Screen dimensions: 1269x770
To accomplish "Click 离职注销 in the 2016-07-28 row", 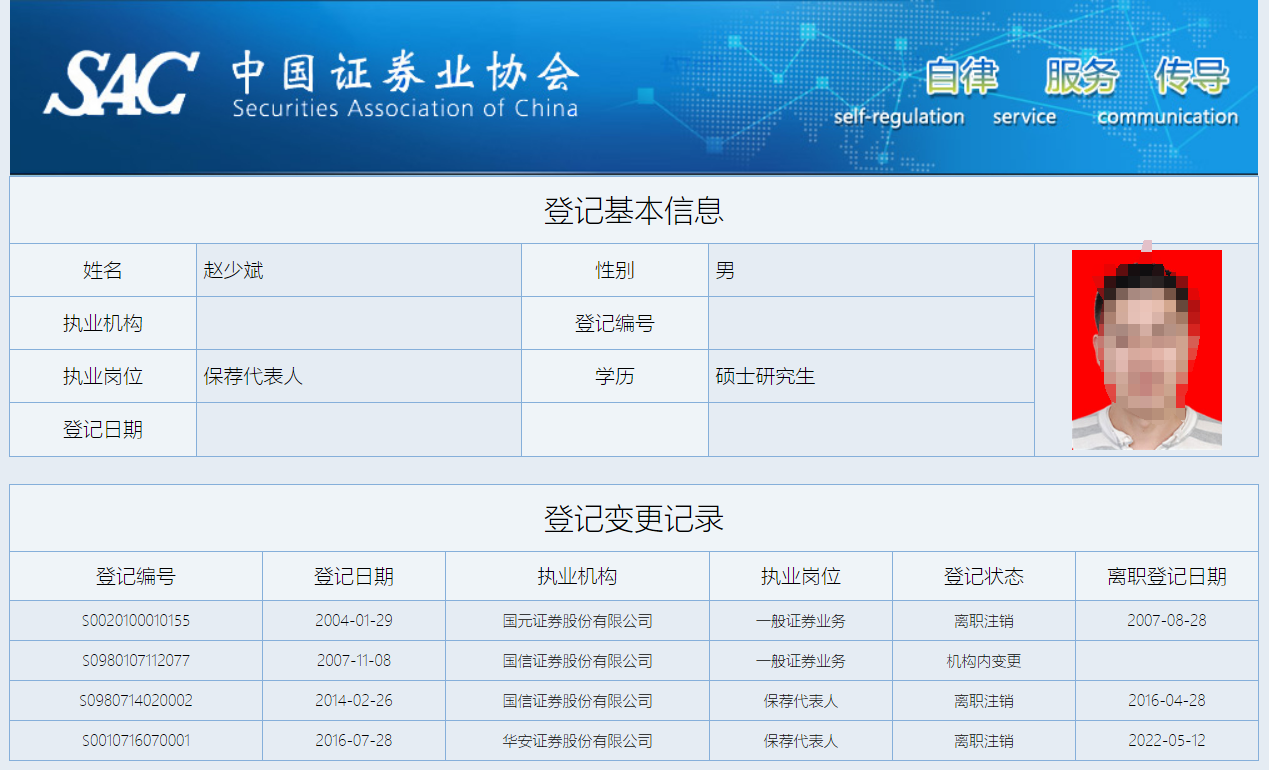I will click(984, 740).
